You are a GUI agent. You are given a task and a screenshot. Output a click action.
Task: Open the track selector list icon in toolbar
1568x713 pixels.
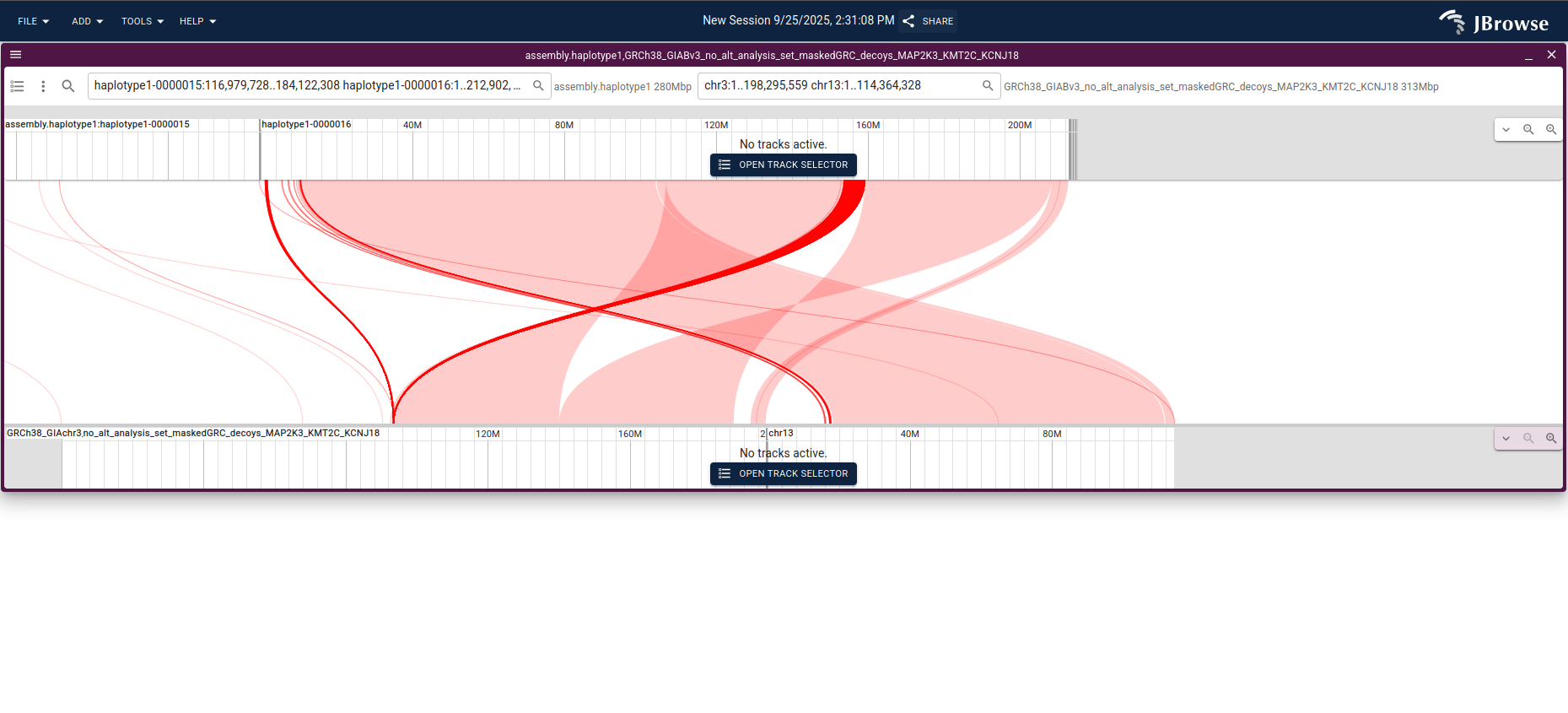(x=17, y=86)
